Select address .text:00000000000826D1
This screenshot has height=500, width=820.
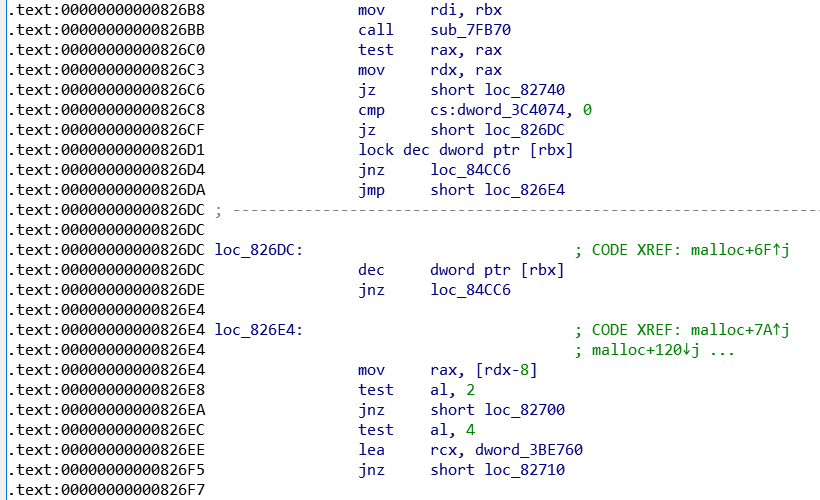pos(107,150)
